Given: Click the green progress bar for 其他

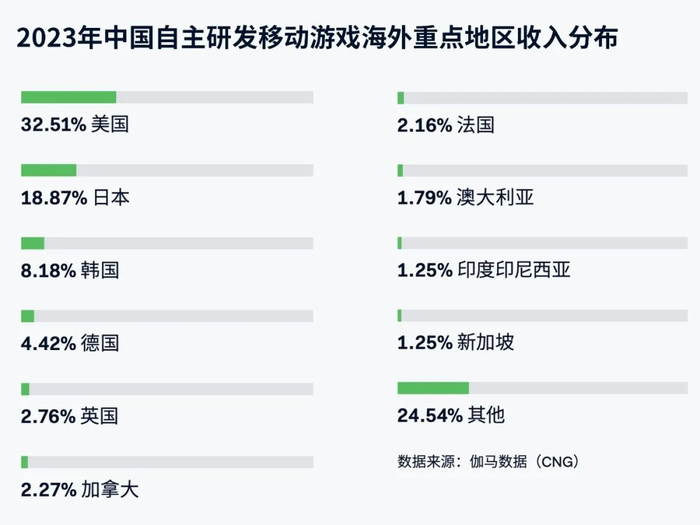Looking at the screenshot, I should [433, 389].
